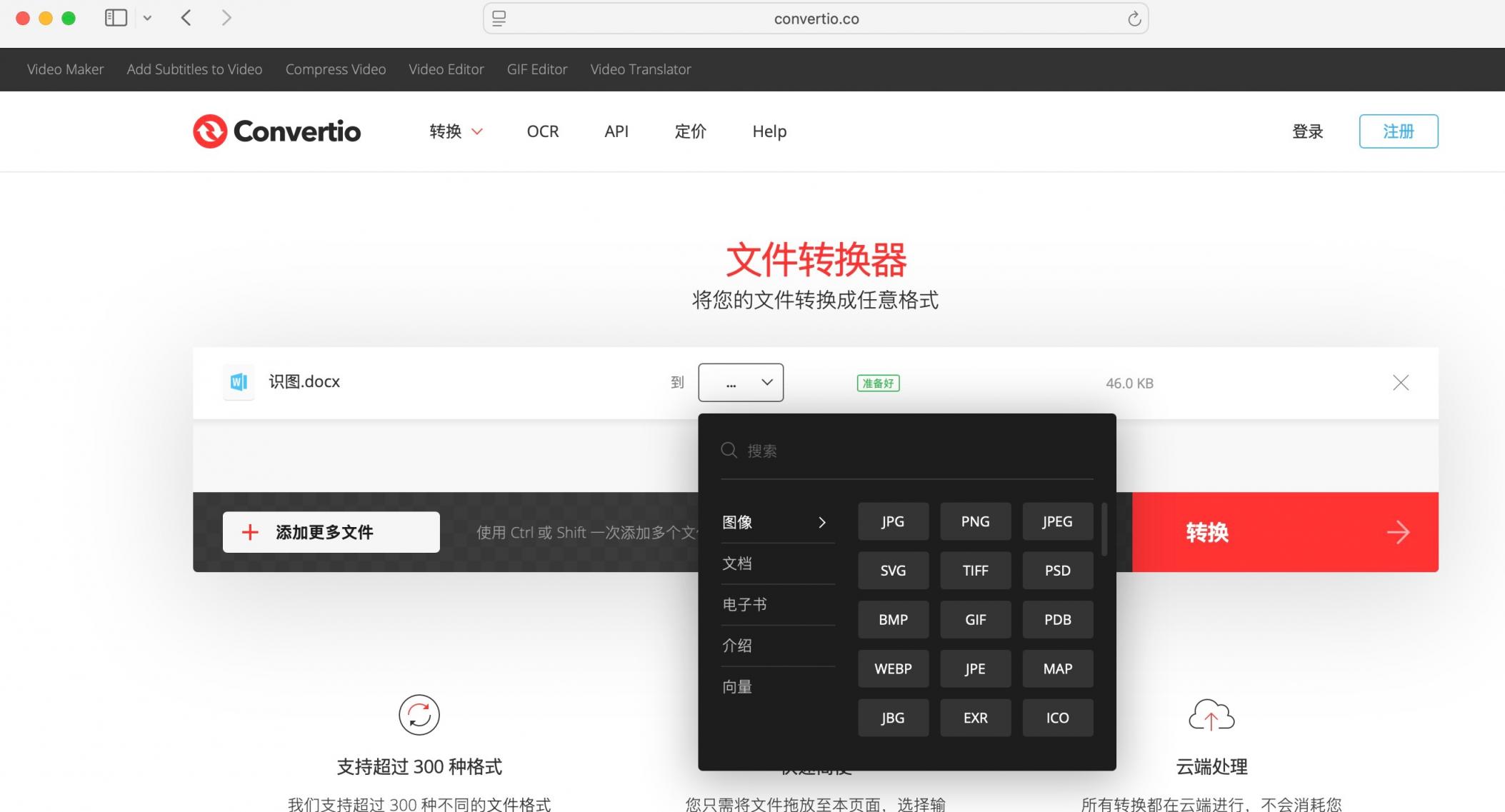
Task: Click the search magnifier icon in dropdown
Action: click(729, 450)
